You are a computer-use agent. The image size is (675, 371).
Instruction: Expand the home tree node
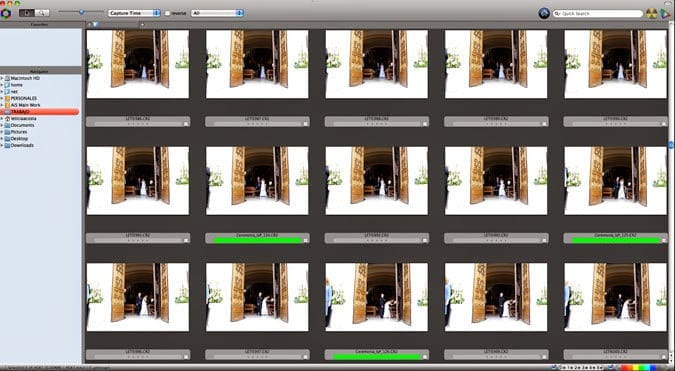click(x=2, y=85)
